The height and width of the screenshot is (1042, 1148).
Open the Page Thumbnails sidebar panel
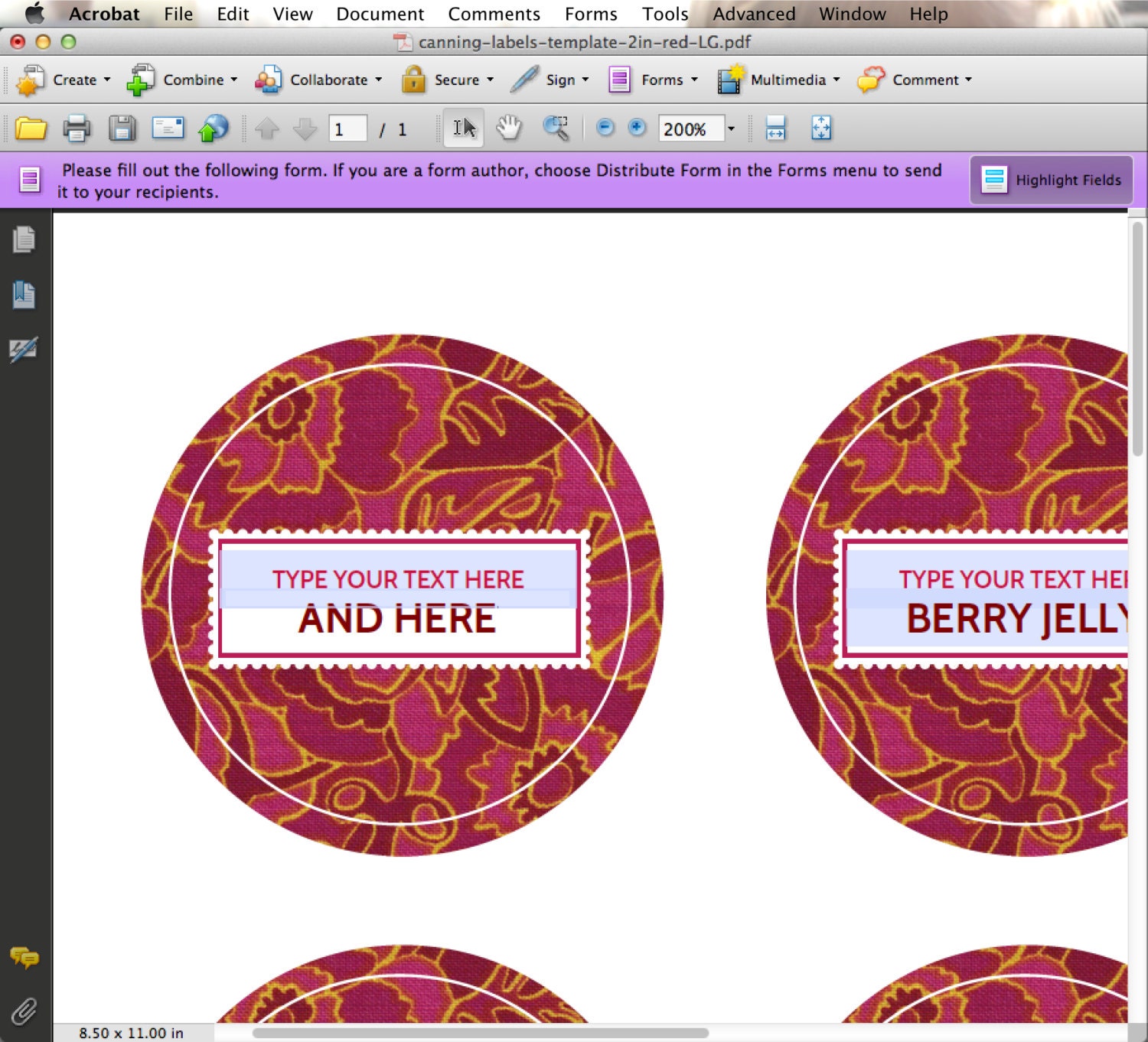(25, 239)
